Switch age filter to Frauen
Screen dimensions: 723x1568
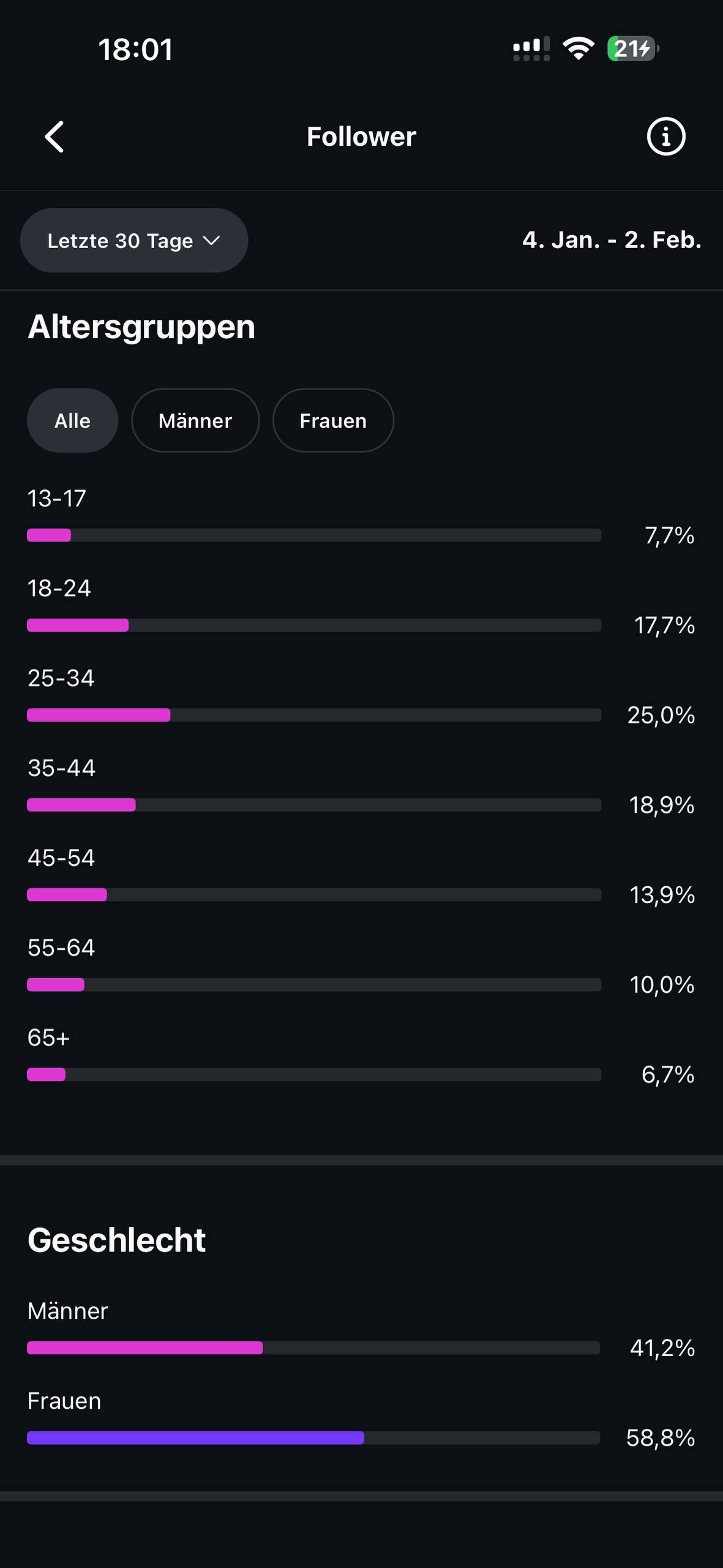click(333, 421)
